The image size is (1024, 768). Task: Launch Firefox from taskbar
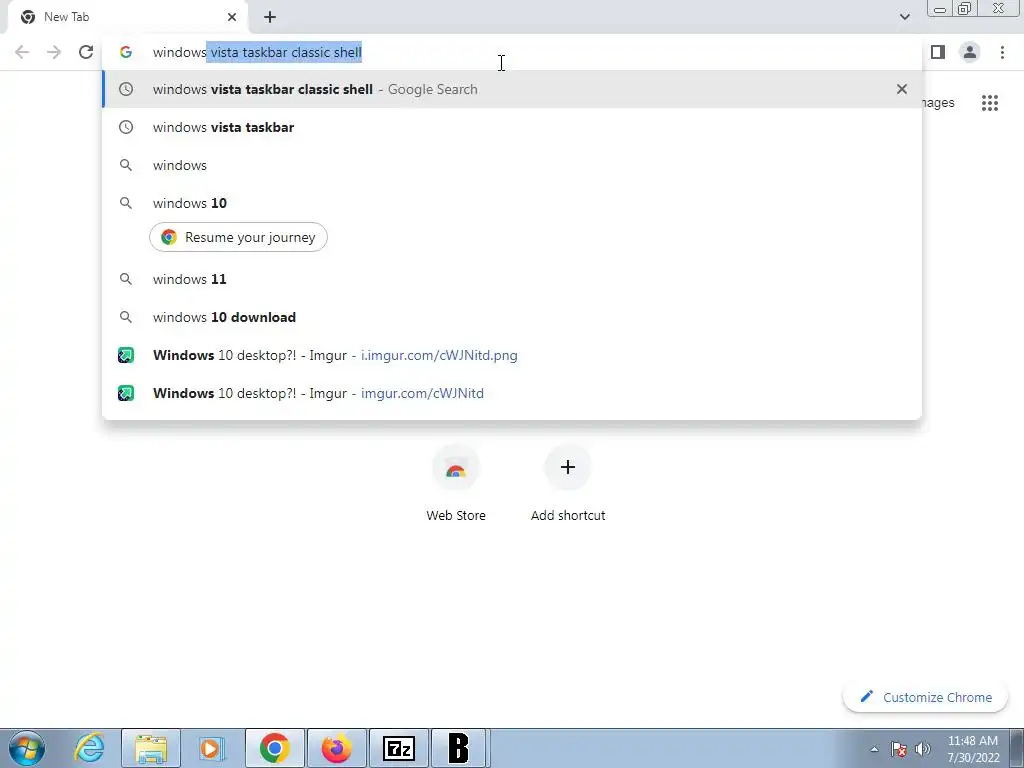click(x=336, y=748)
